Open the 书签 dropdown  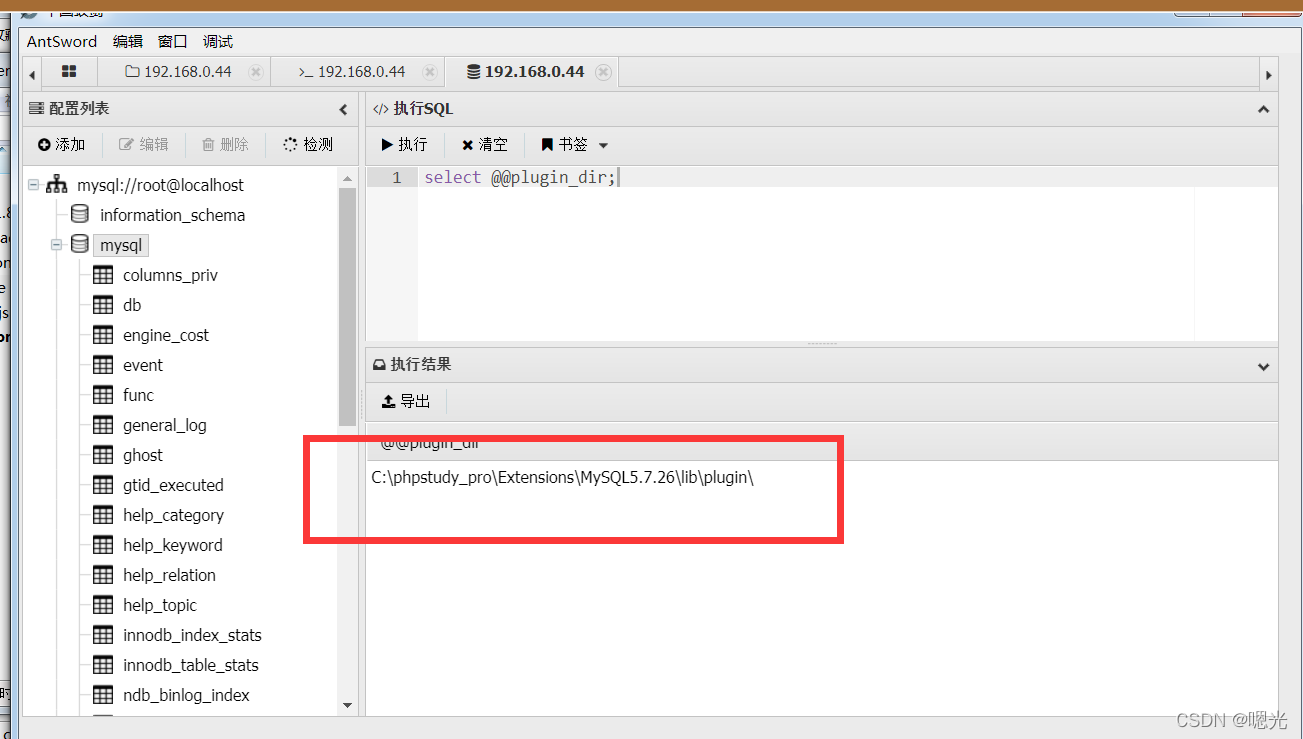point(575,145)
